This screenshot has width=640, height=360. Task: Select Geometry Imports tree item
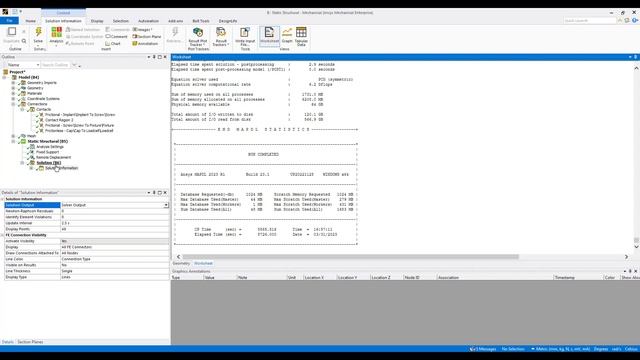point(42,82)
